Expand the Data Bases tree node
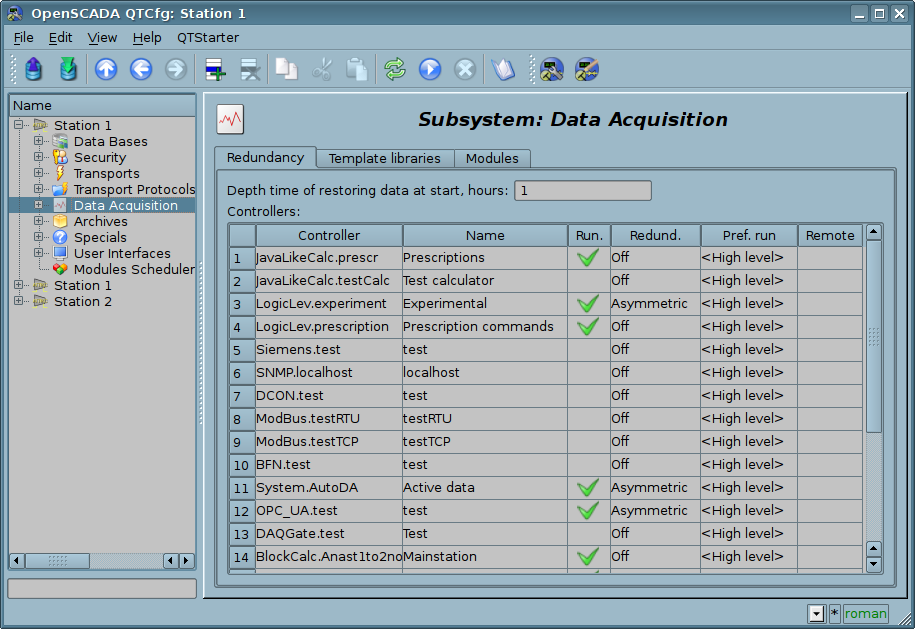The width and height of the screenshot is (915, 629). click(38, 141)
